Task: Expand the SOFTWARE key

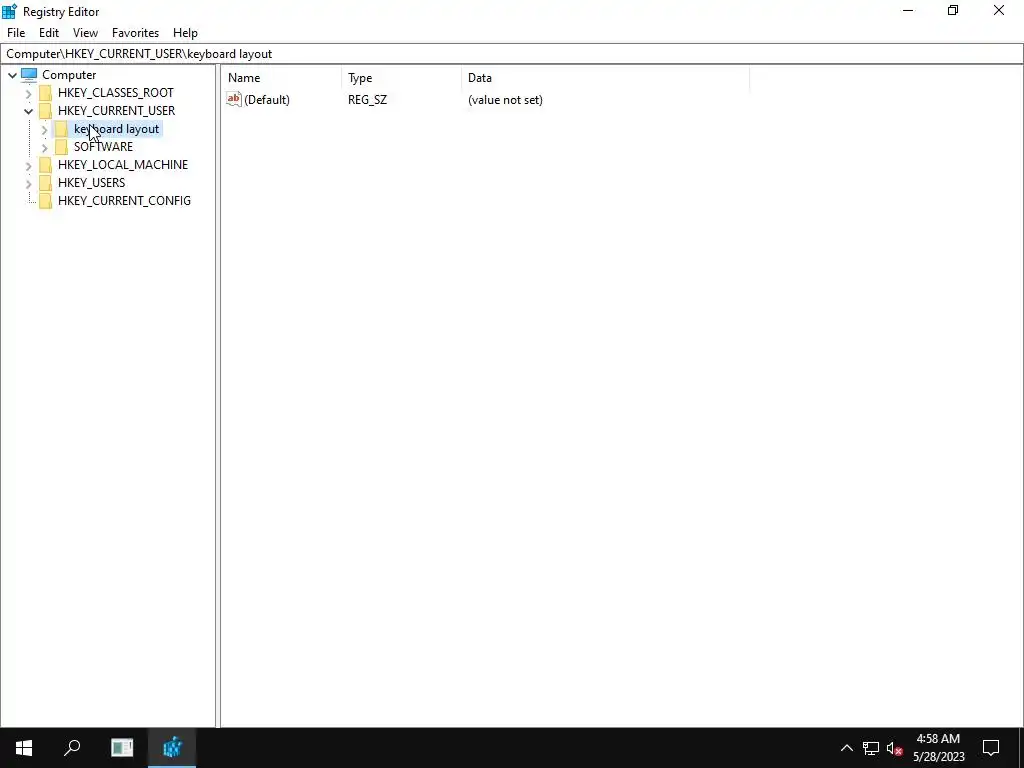Action: [44, 148]
